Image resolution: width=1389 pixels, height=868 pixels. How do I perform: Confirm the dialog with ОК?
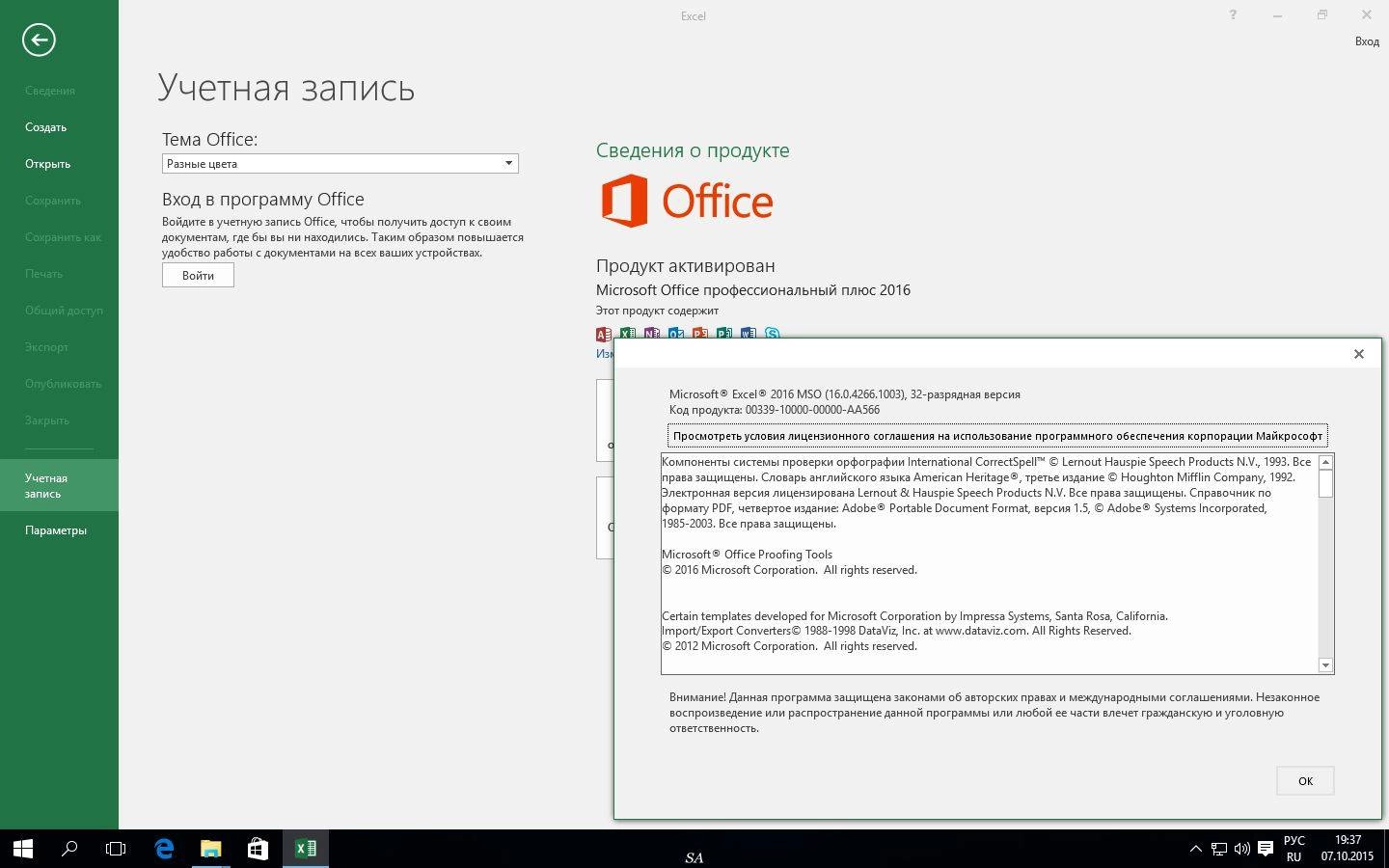pyautogui.click(x=1305, y=781)
